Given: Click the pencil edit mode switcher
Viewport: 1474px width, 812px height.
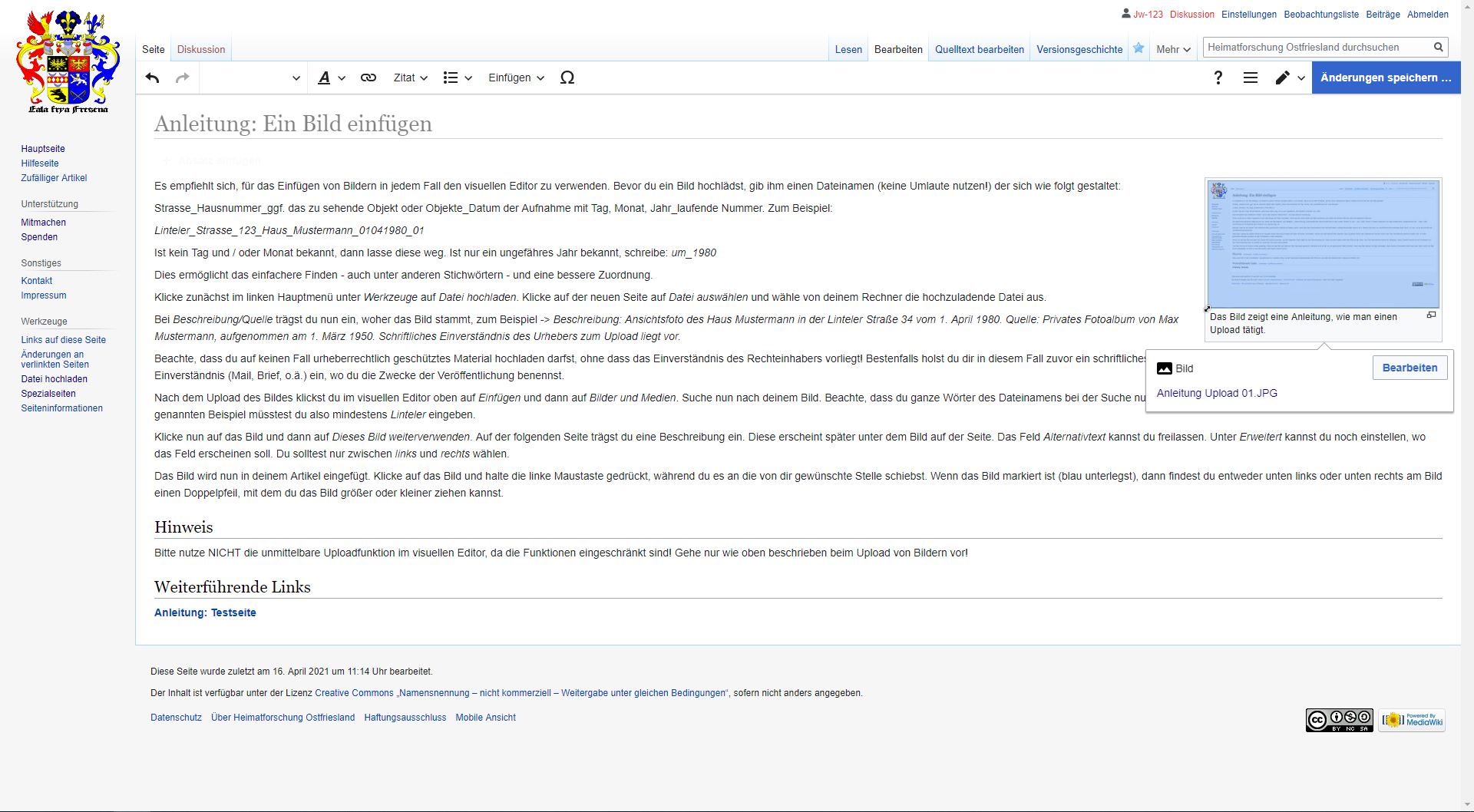Looking at the screenshot, I should coord(1289,78).
